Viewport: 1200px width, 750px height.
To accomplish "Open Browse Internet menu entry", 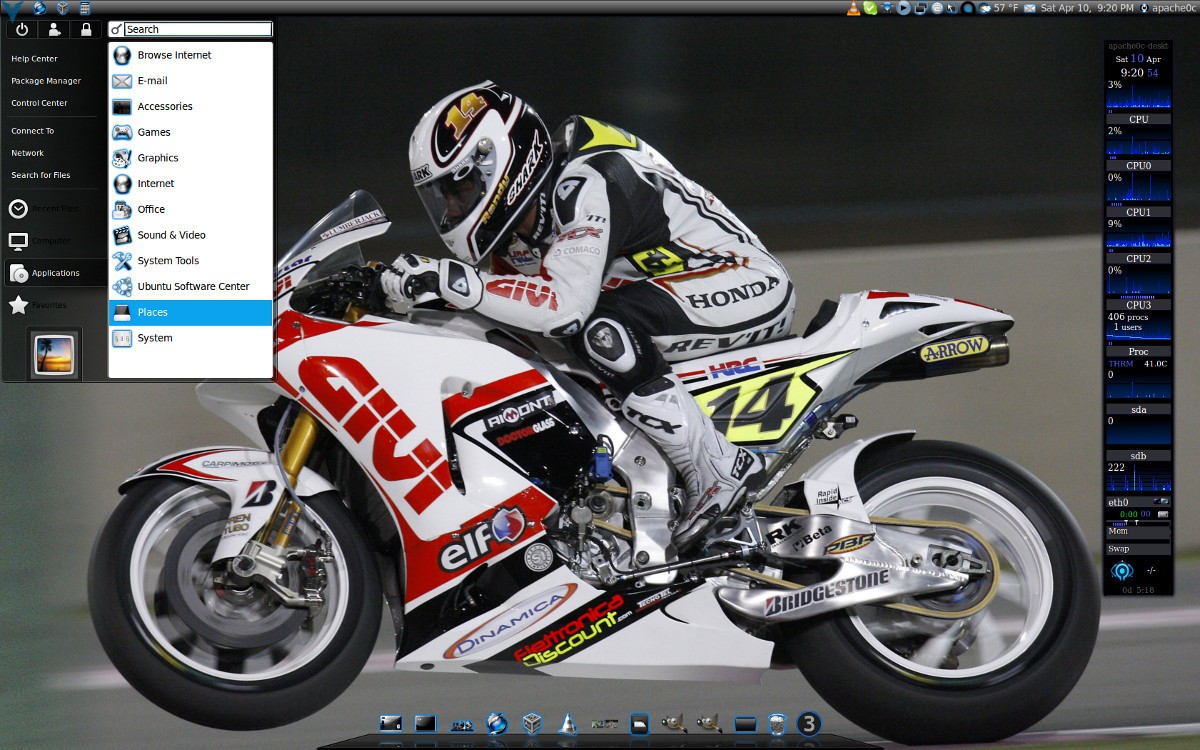I will click(x=190, y=55).
